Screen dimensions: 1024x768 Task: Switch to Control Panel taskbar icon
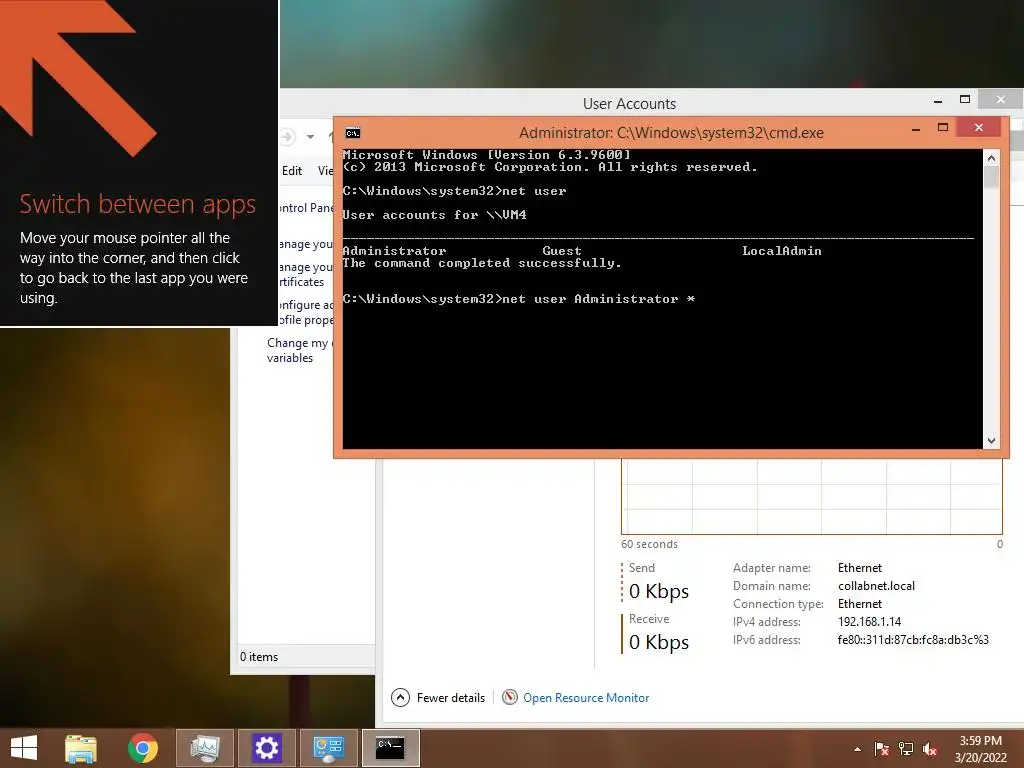328,748
